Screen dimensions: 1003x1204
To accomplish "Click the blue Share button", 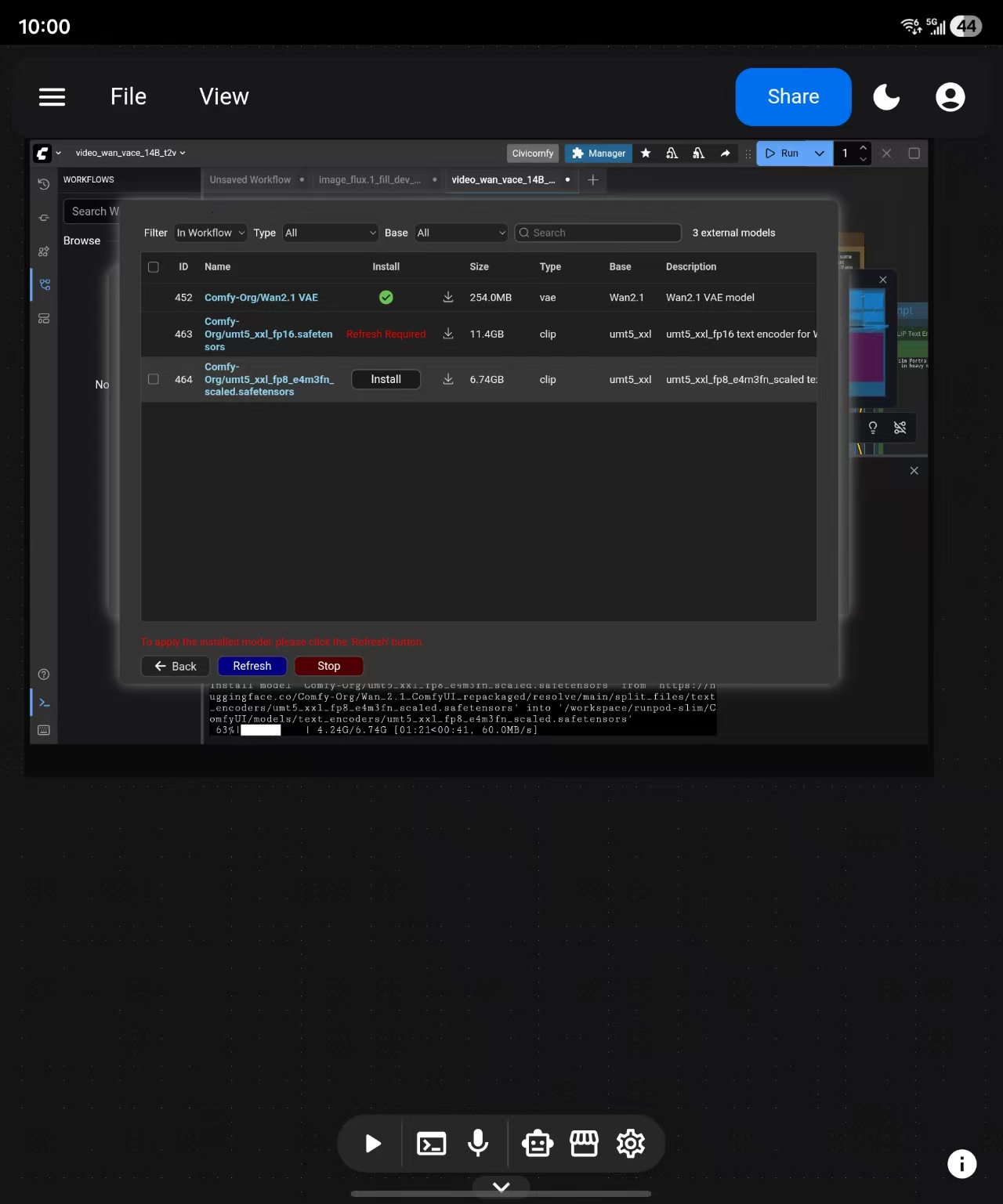I will pyautogui.click(x=793, y=96).
